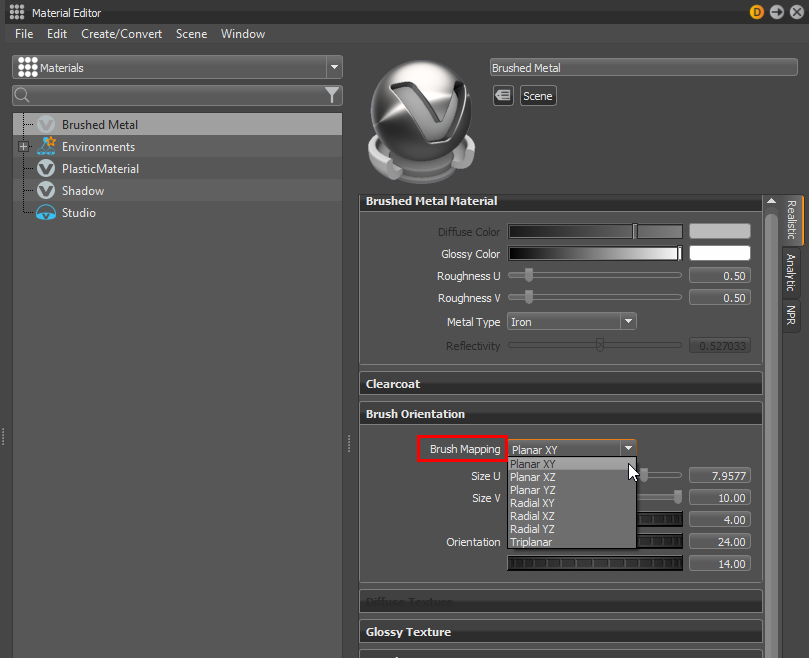
Task: Open the Materials panel dropdown arrow
Action: pos(333,67)
